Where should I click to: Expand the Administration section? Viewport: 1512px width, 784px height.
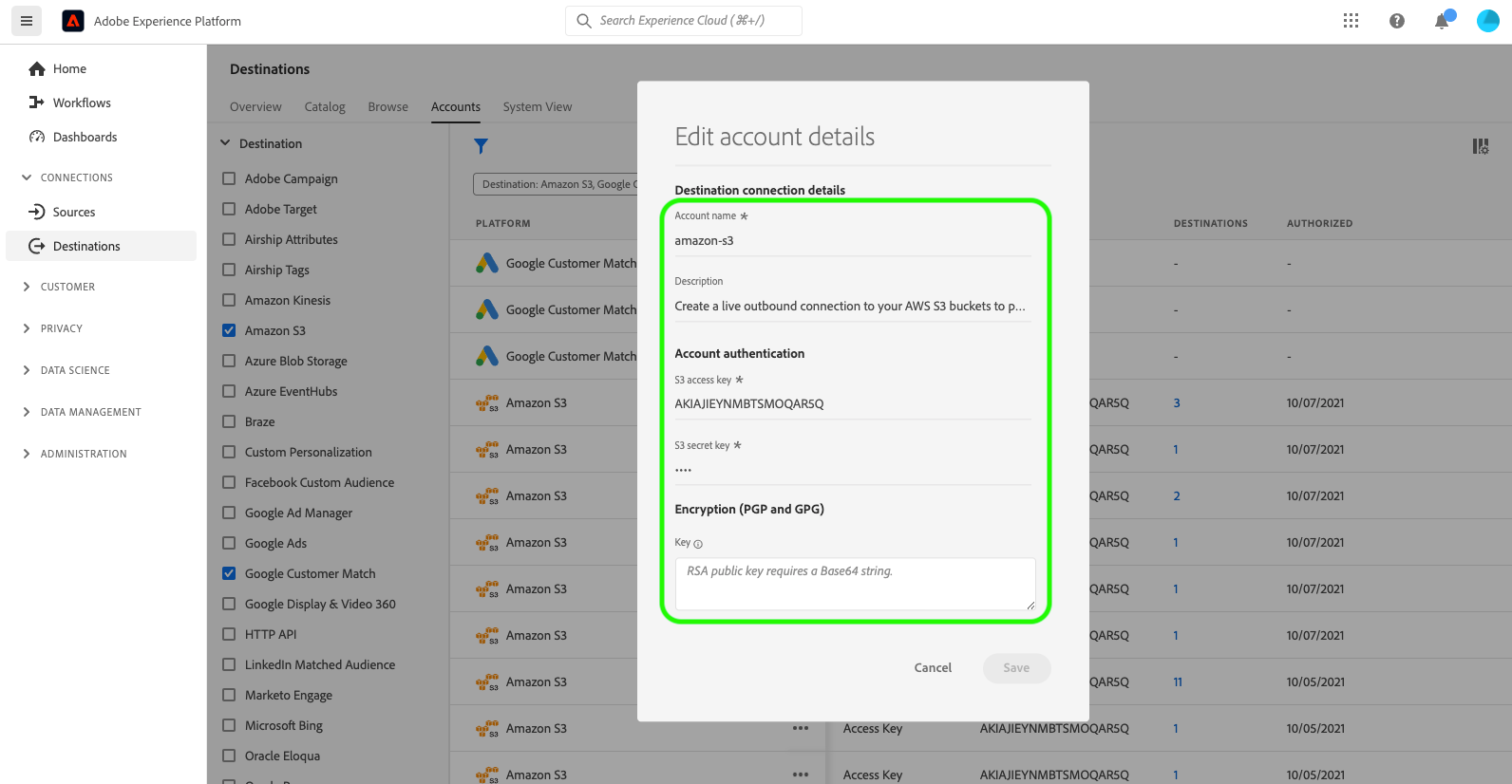click(27, 454)
